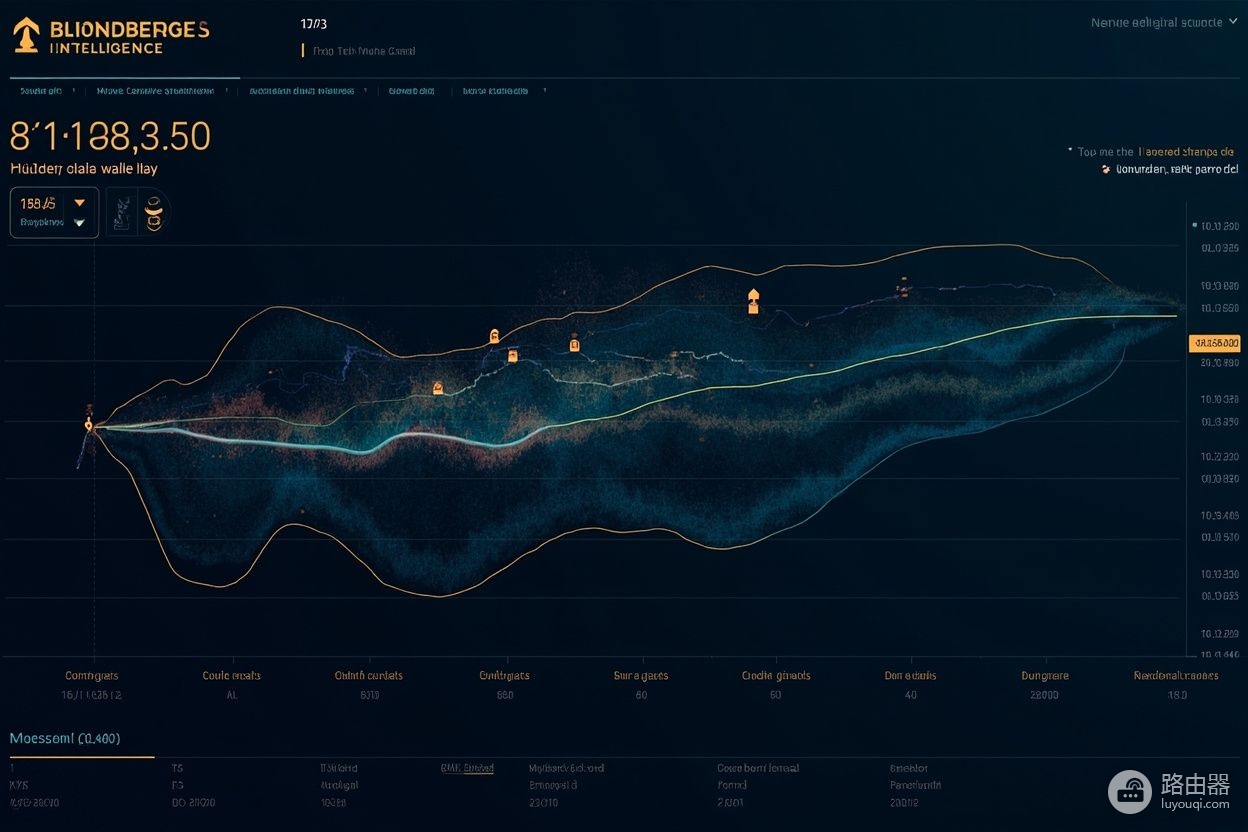Select the first navigation tab under the logo
The height and width of the screenshot is (832, 1248).
click(x=41, y=91)
